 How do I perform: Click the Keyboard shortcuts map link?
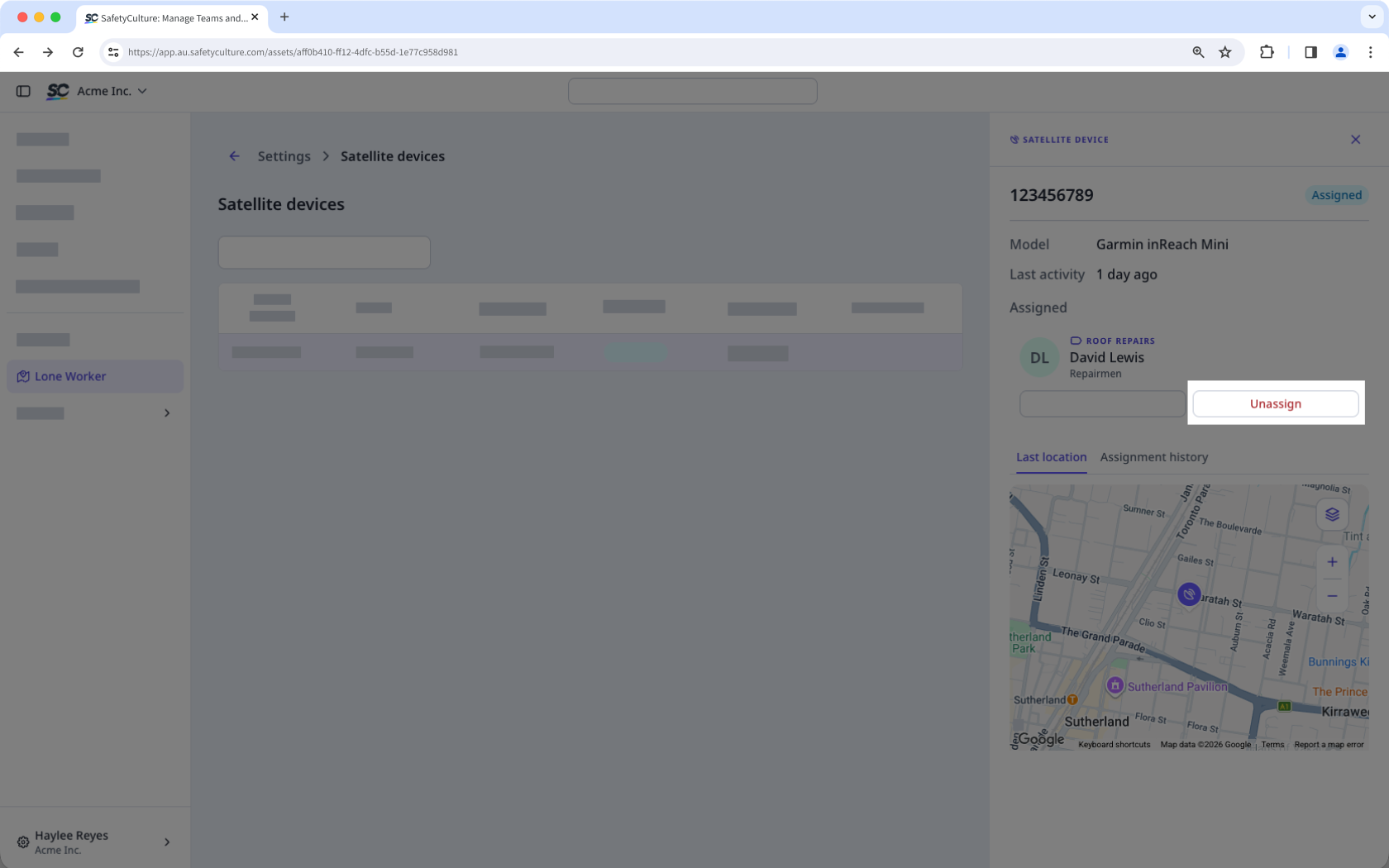(x=1114, y=745)
